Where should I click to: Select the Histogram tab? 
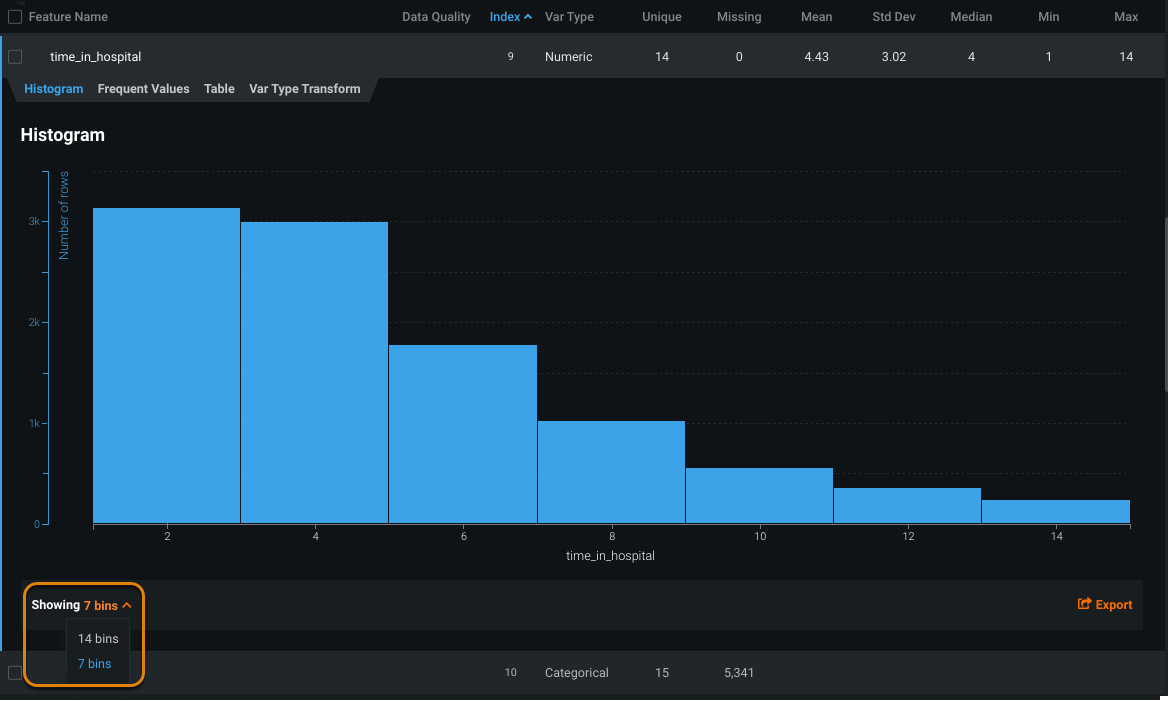click(x=53, y=89)
